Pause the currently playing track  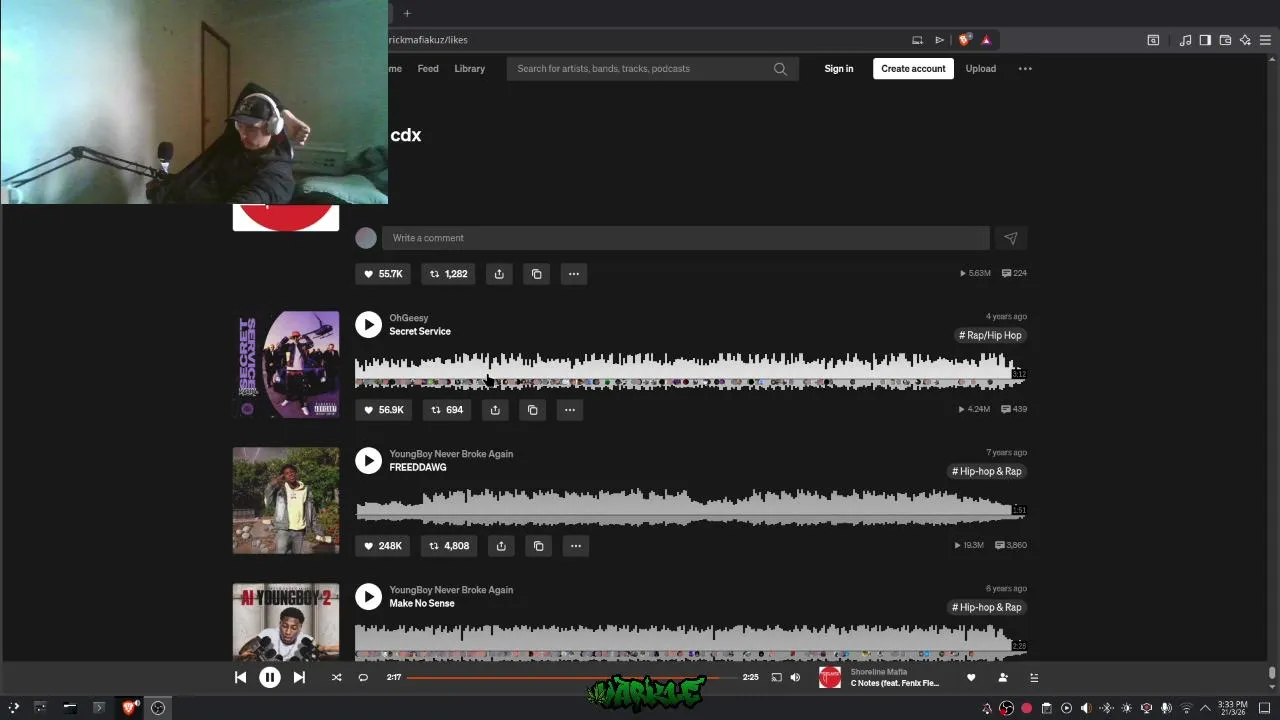(x=270, y=677)
